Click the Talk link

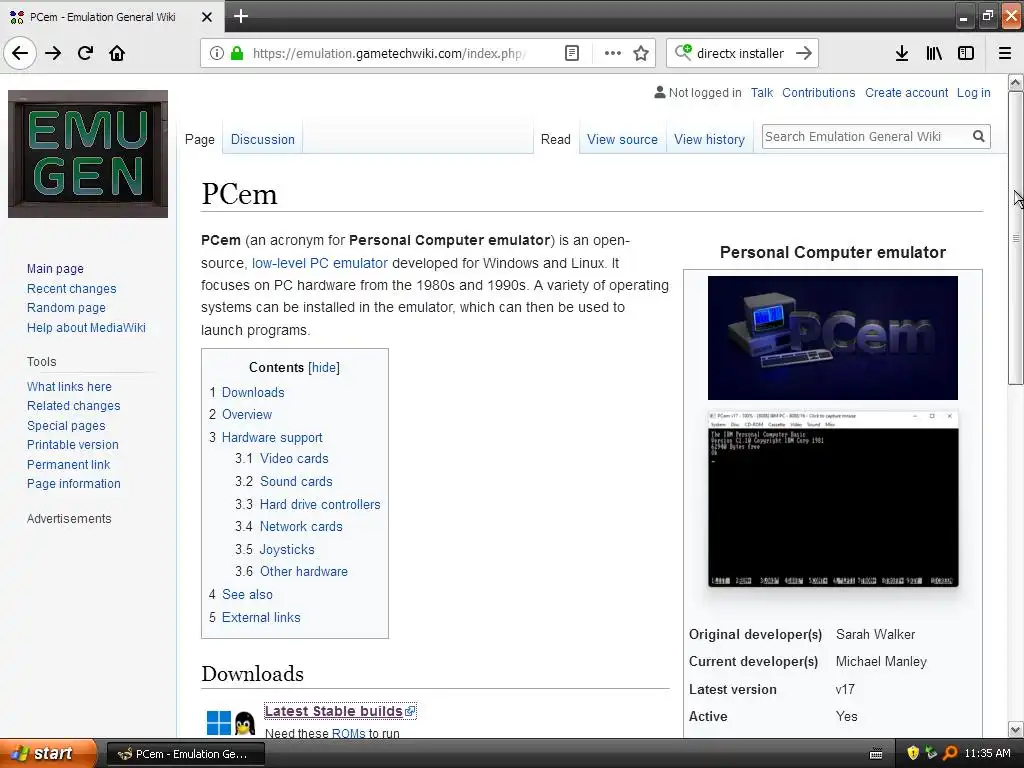(761, 93)
